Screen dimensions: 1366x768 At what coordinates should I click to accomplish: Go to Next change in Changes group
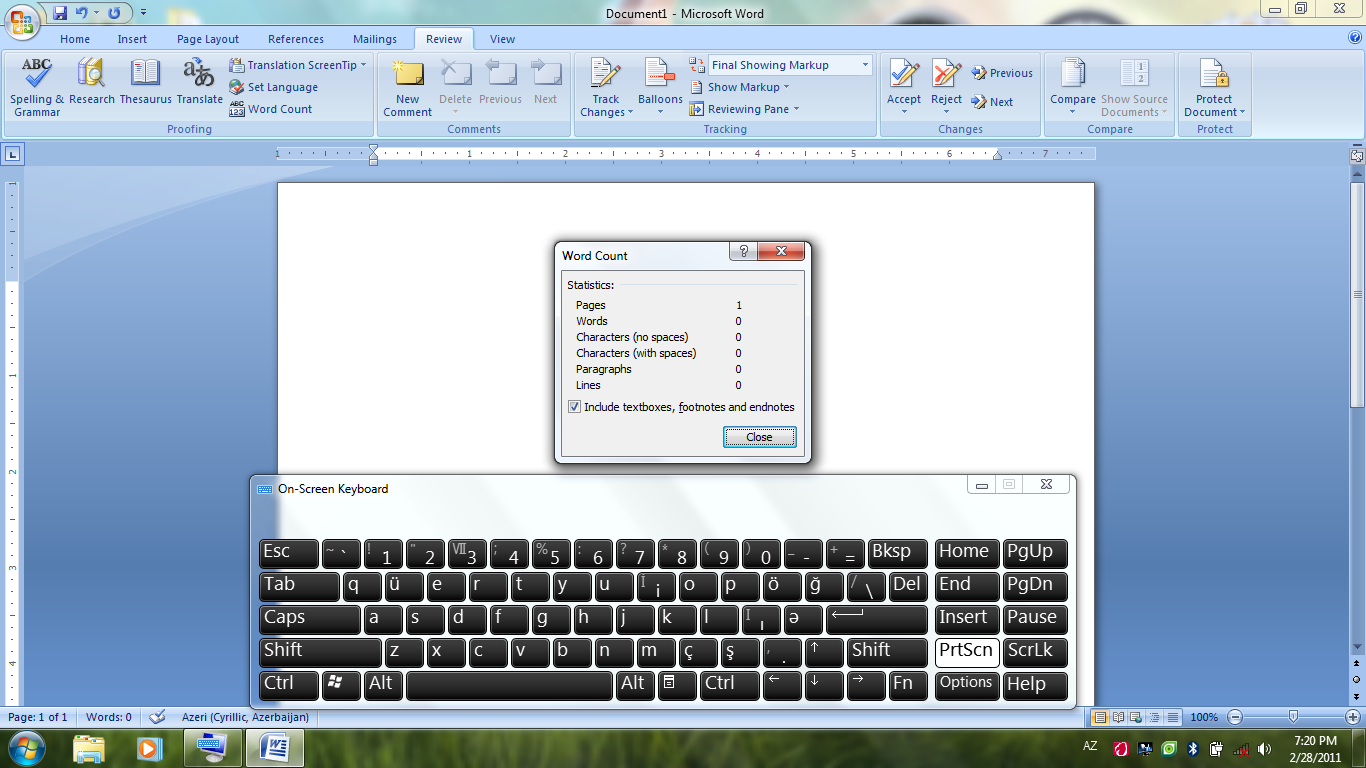(992, 102)
